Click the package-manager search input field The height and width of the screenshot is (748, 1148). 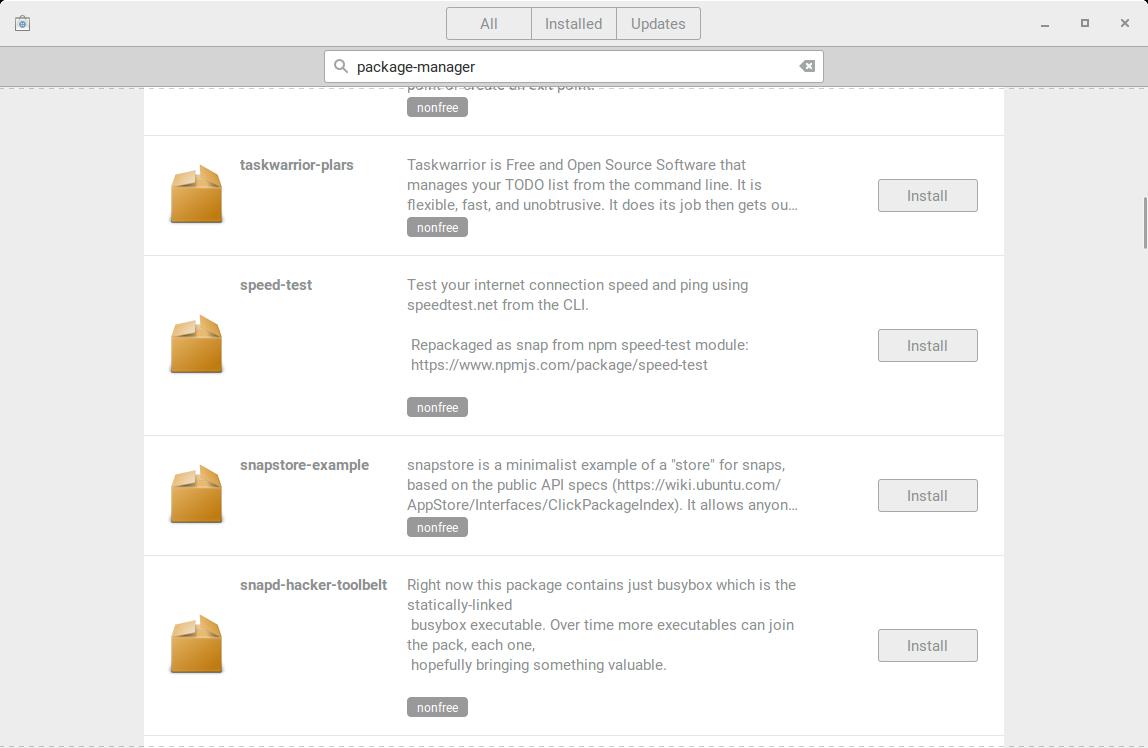coord(570,67)
